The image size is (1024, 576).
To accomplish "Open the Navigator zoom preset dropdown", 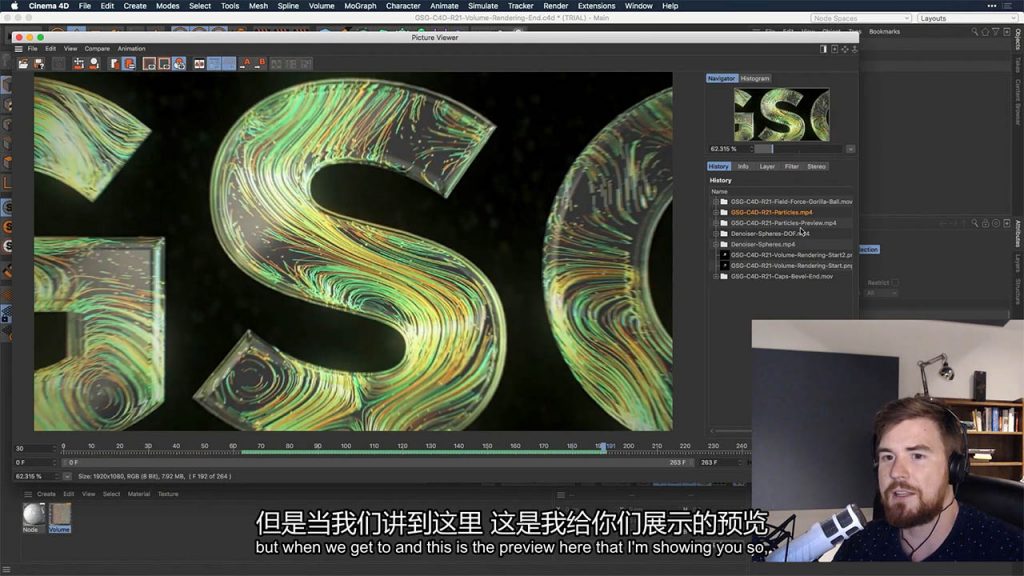I will [850, 149].
